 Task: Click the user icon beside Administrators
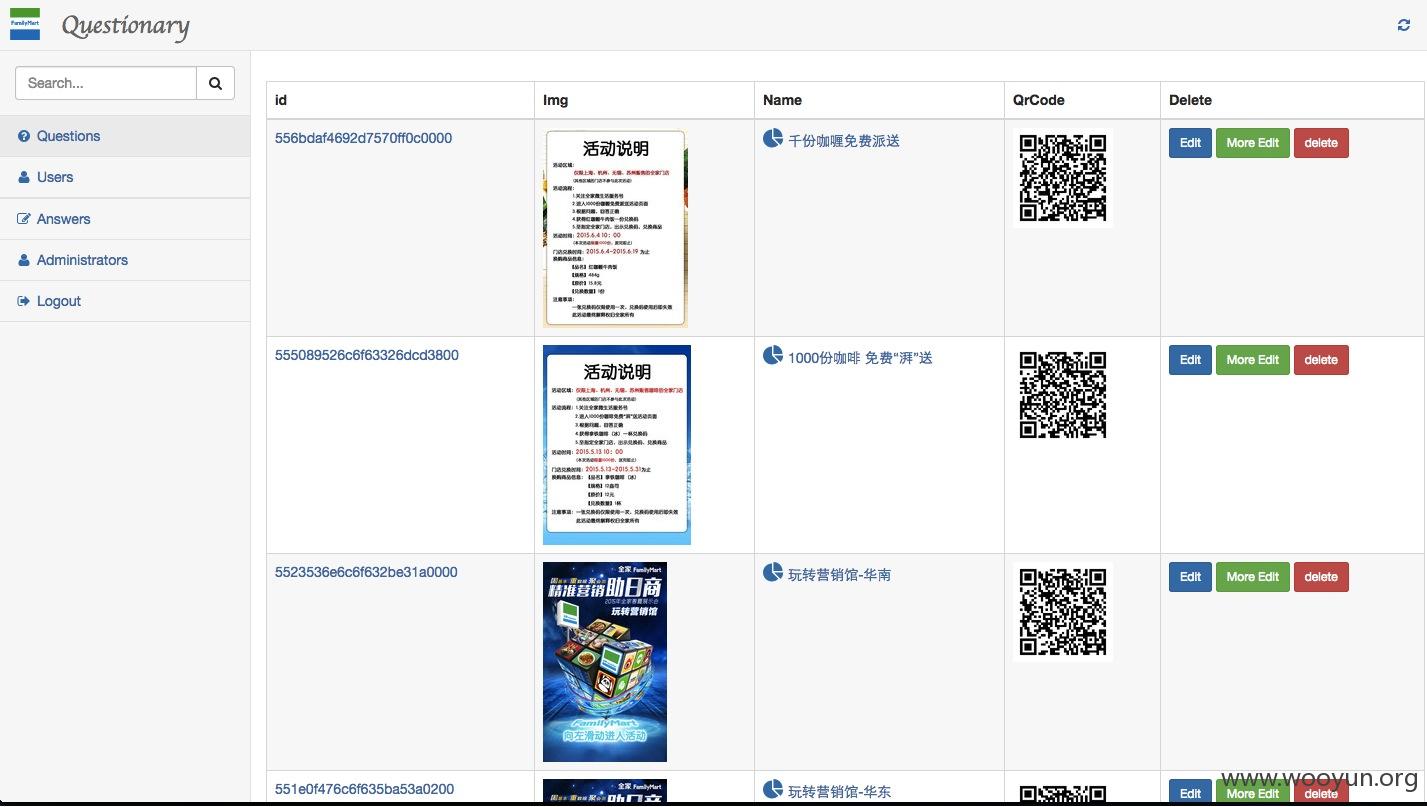(24, 260)
